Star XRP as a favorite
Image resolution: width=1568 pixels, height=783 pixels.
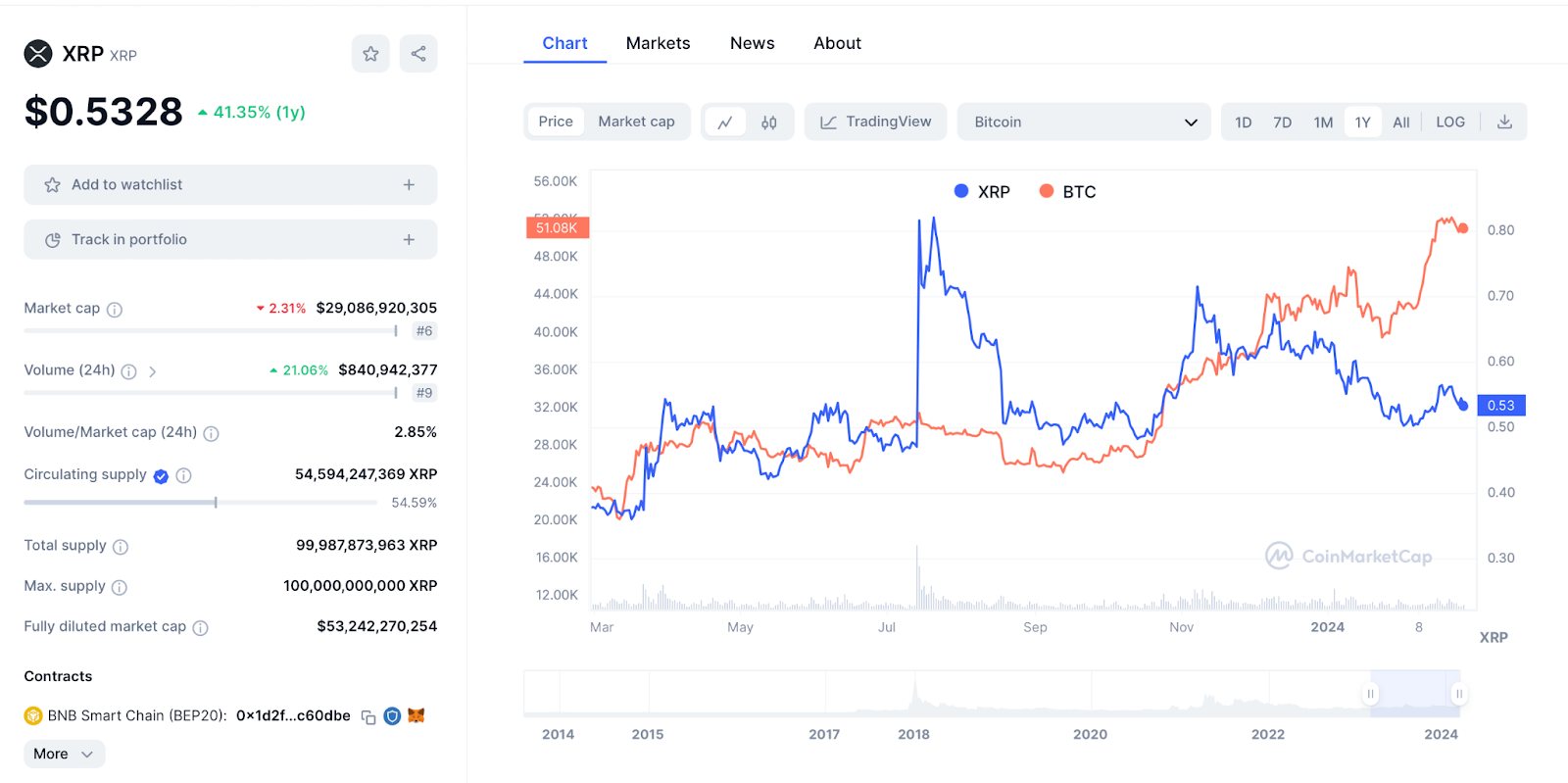[x=370, y=54]
